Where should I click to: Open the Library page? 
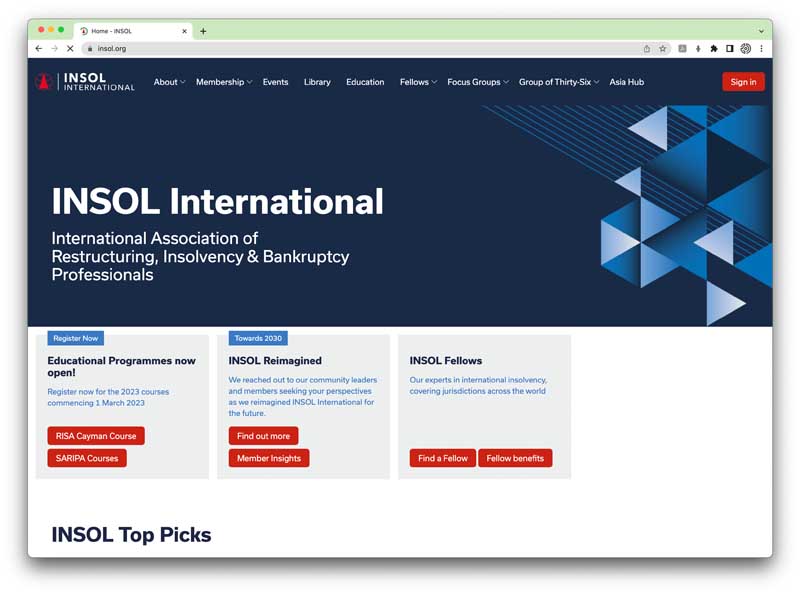[317, 82]
